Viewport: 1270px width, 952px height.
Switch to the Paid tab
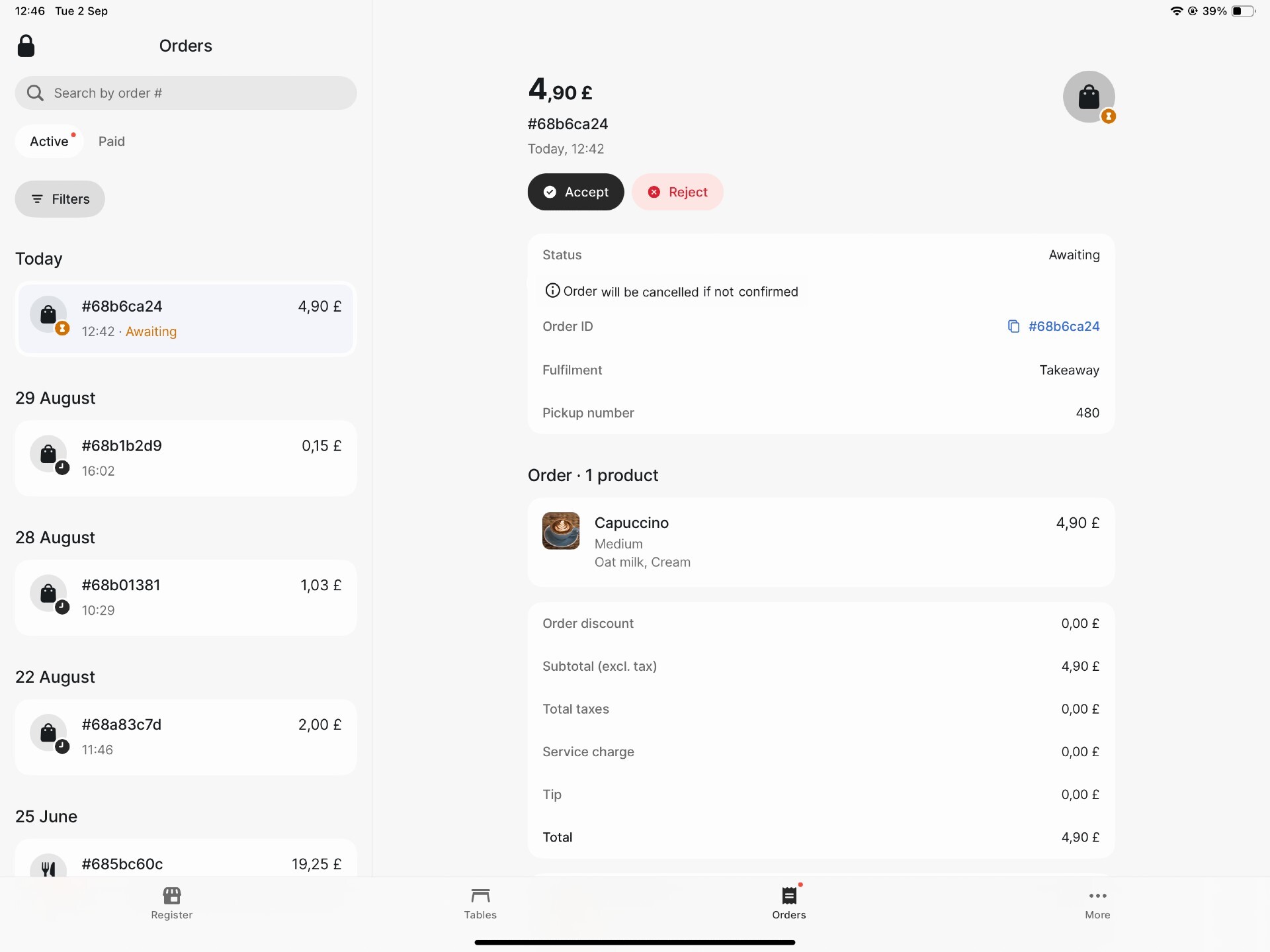(x=111, y=142)
